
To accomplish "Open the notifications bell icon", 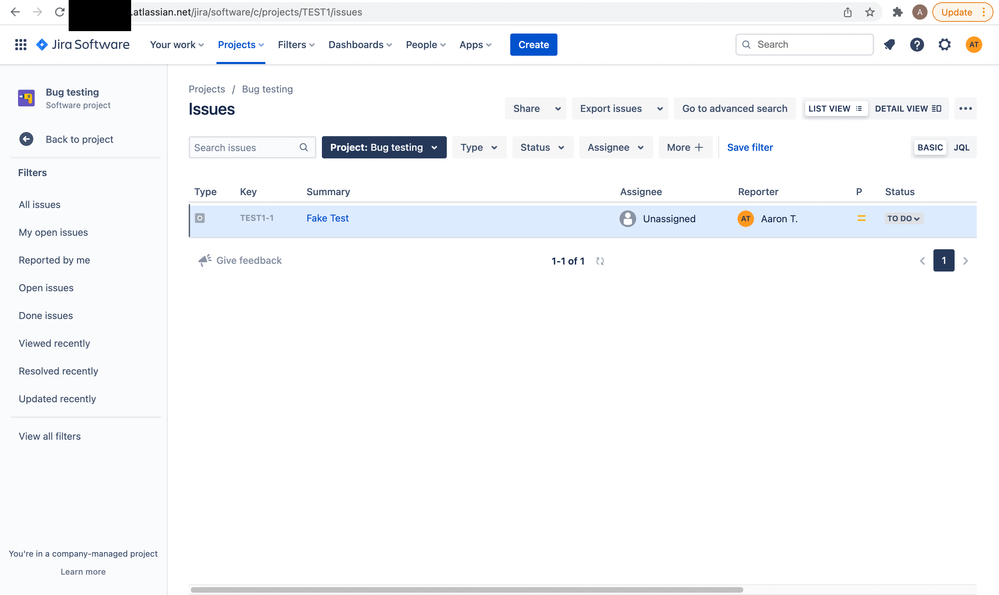I will pos(889,45).
